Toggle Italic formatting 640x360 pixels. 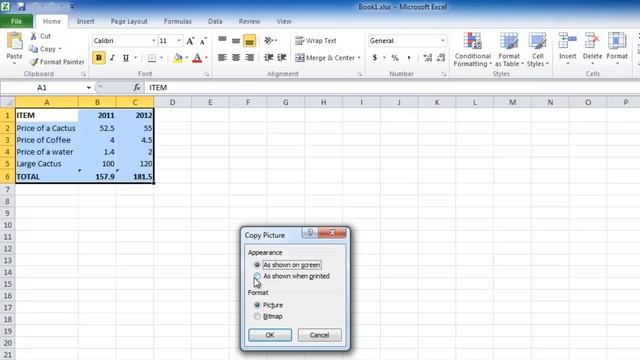coord(112,58)
